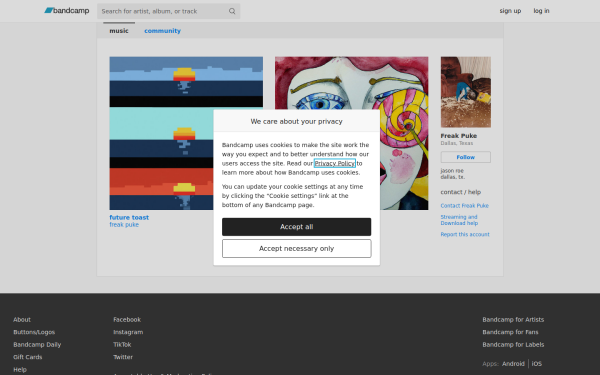
Task: Open the log in link
Action: point(541,11)
